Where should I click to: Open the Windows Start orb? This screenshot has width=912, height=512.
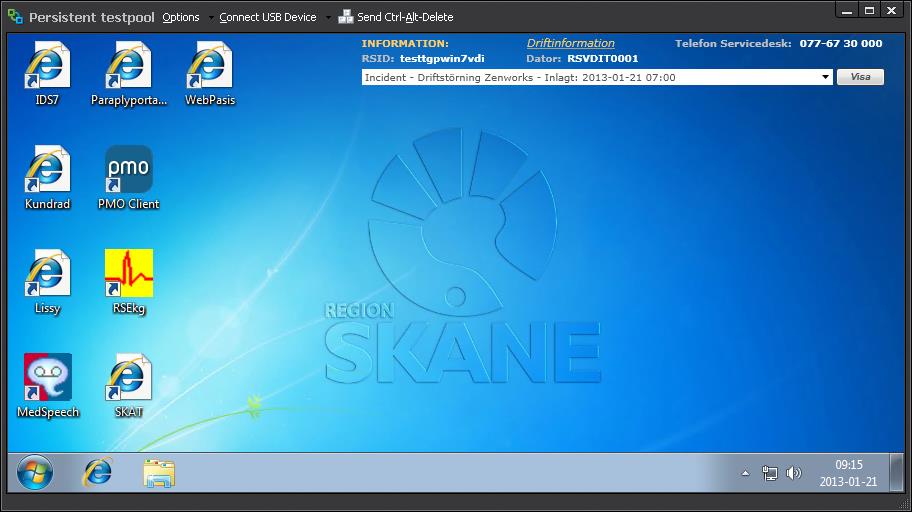coord(35,472)
